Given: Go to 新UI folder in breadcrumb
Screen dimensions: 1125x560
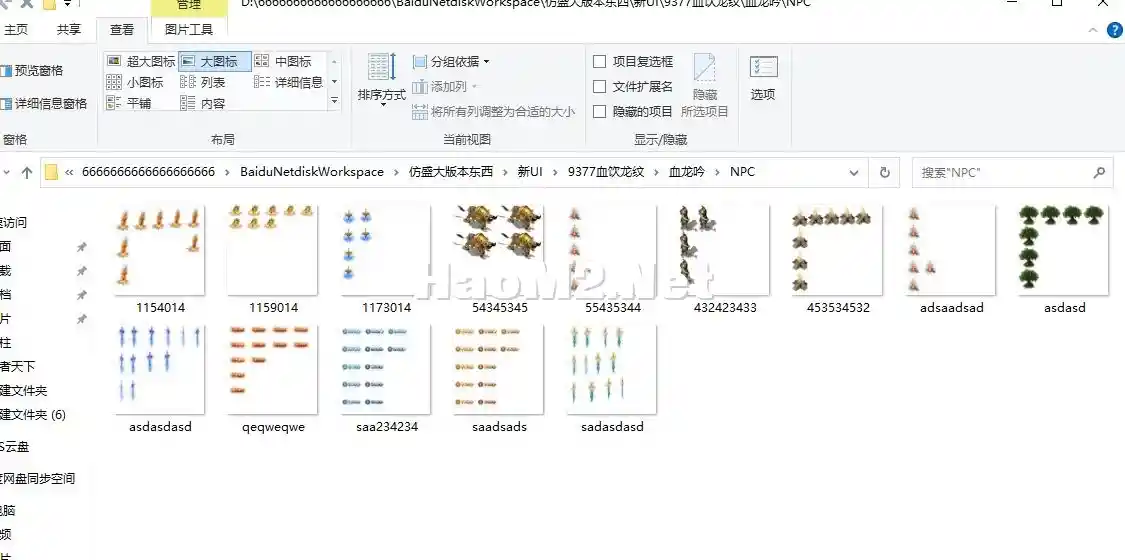Looking at the screenshot, I should pos(530,172).
